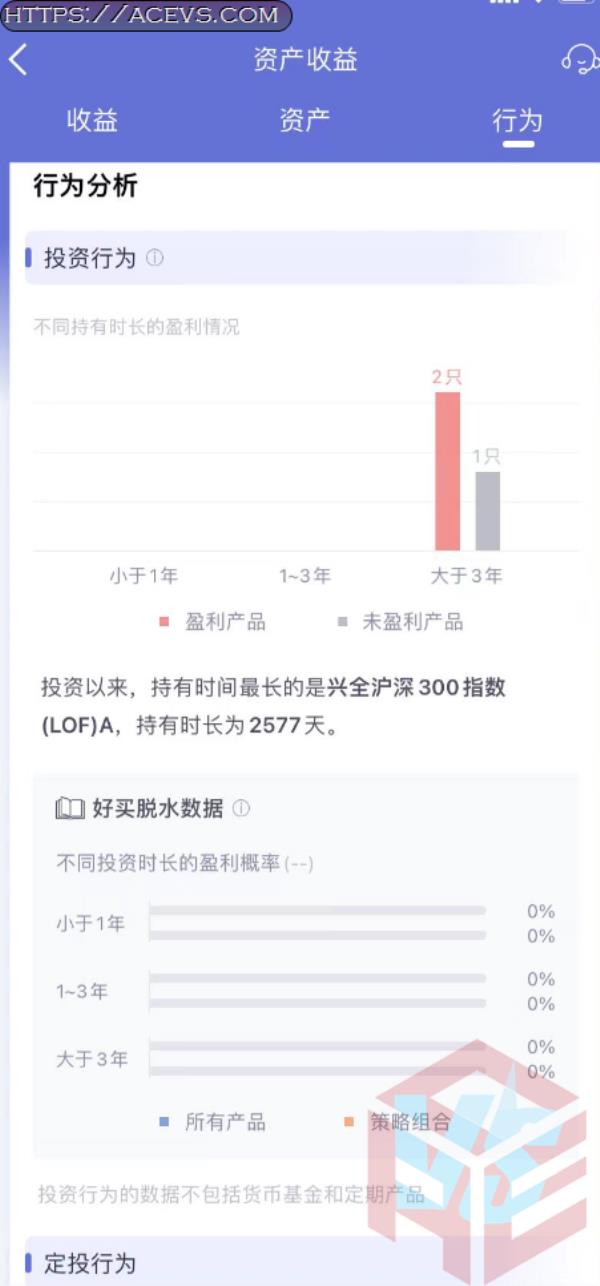
Task: Switch to the 收益 tab
Action: pyautogui.click(x=92, y=121)
